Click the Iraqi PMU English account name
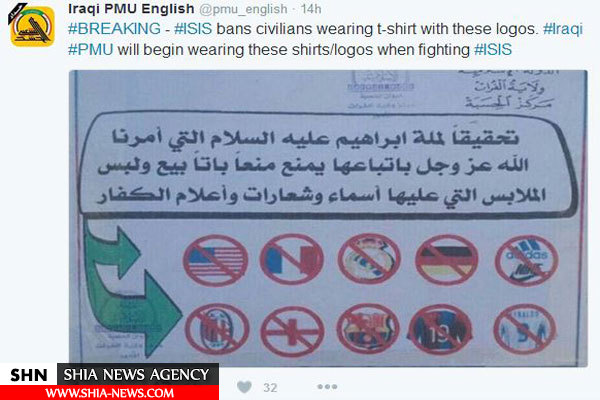The width and height of the screenshot is (600, 400). pyautogui.click(x=131, y=8)
